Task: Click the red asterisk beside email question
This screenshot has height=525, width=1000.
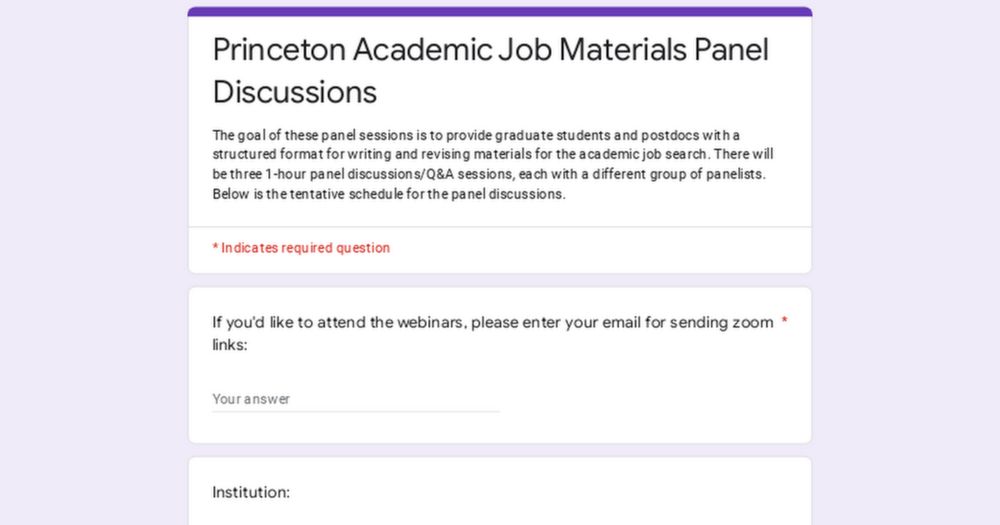Action: point(784,322)
